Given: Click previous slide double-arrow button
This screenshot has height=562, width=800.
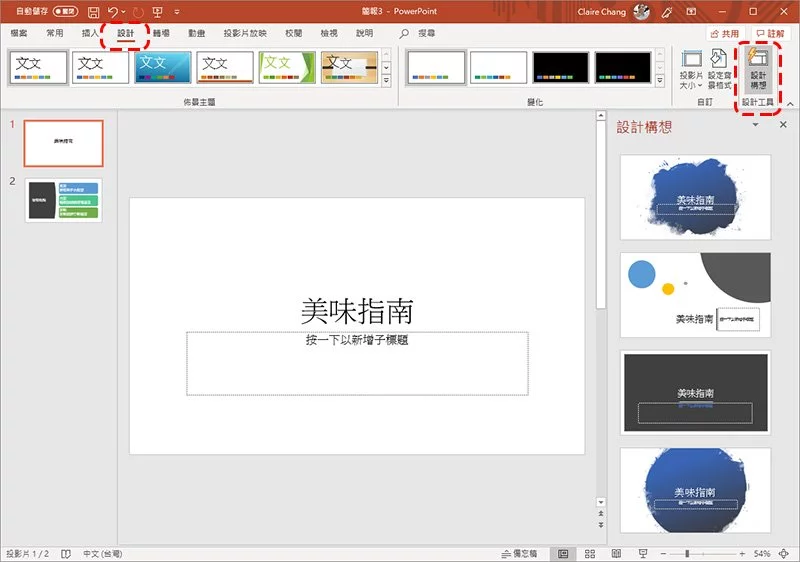Looking at the screenshot, I should (x=601, y=514).
